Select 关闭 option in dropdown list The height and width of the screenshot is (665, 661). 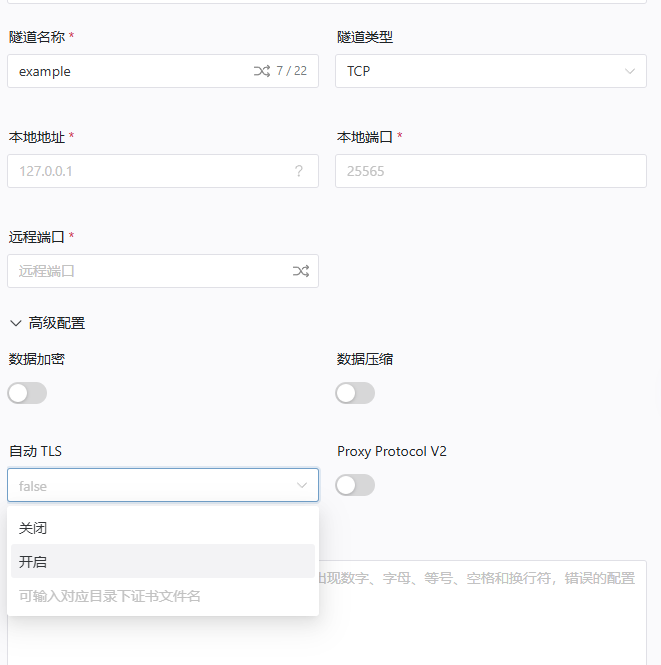(33, 528)
